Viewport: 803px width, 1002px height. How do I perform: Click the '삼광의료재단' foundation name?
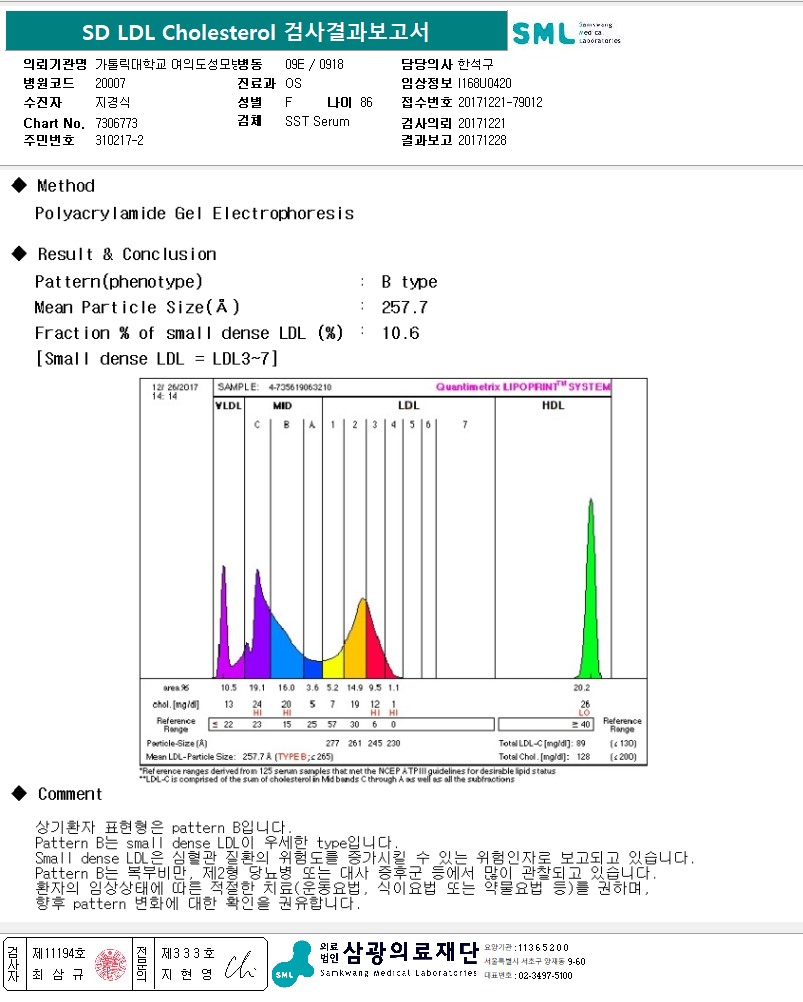pyautogui.click(x=411, y=953)
